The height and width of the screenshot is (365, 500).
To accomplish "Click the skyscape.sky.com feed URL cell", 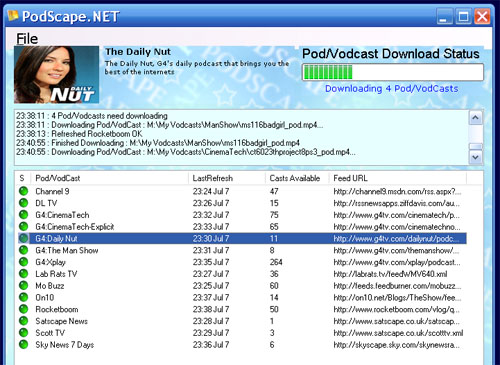I will [397, 345].
